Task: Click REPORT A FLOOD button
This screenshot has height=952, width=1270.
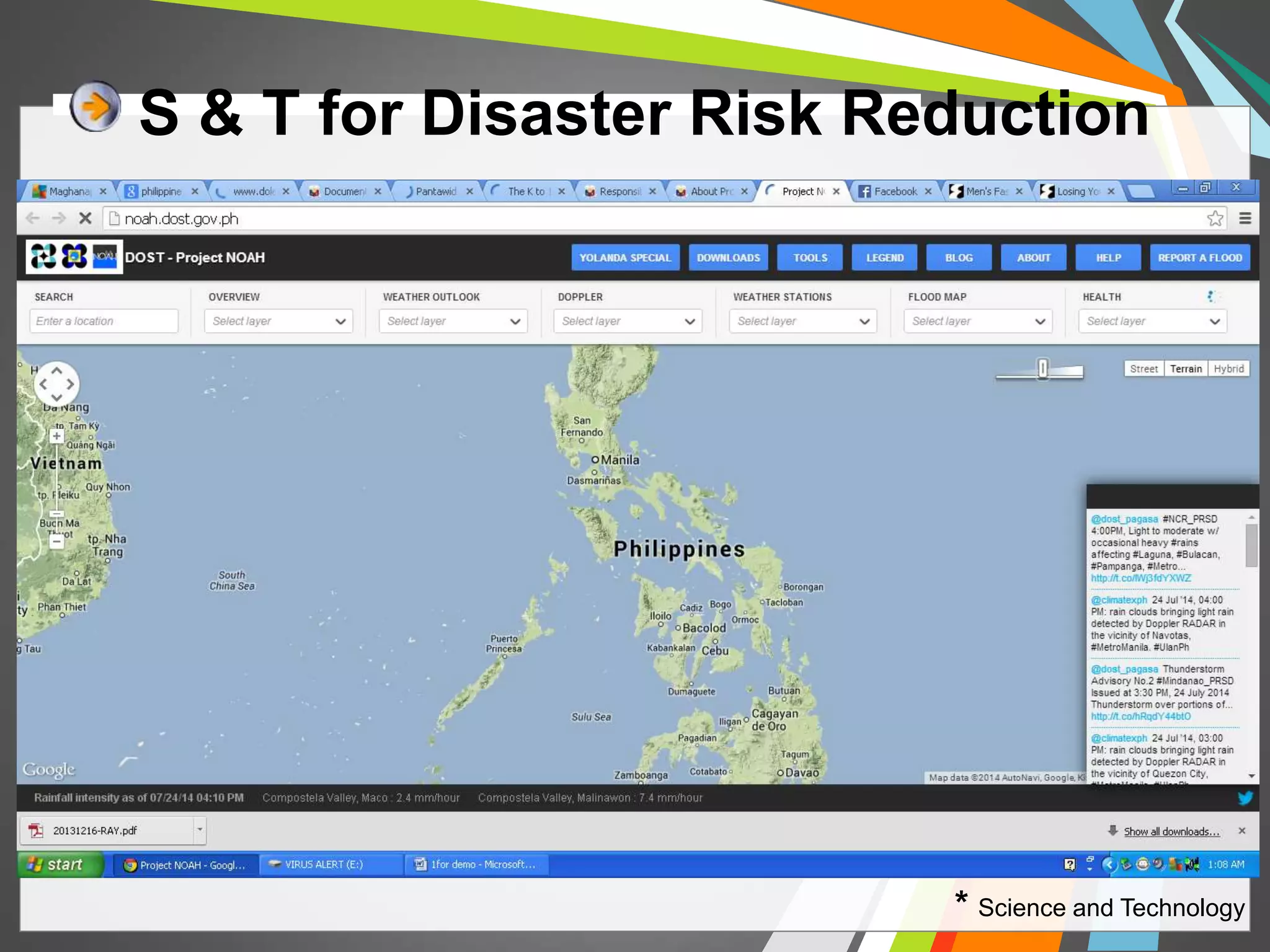Action: pos(1200,257)
